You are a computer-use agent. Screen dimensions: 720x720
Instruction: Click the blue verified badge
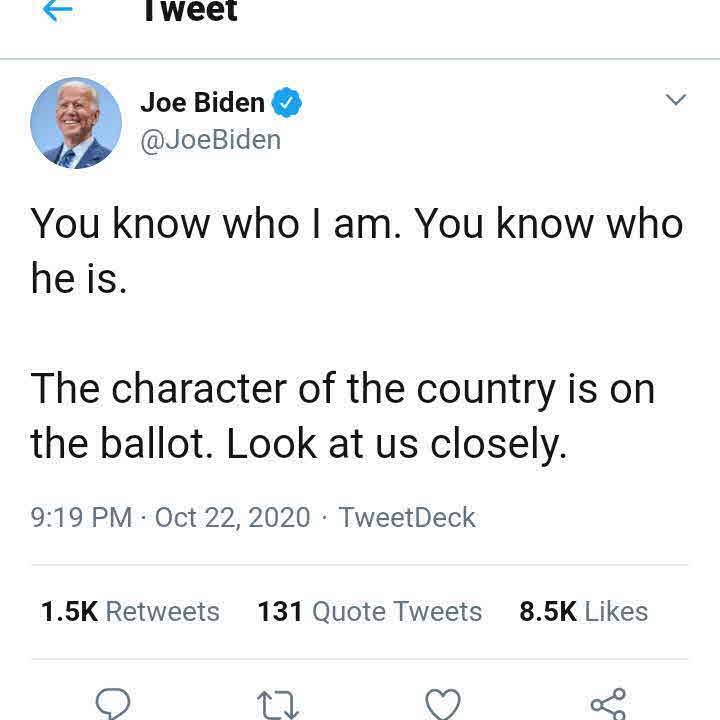[288, 102]
